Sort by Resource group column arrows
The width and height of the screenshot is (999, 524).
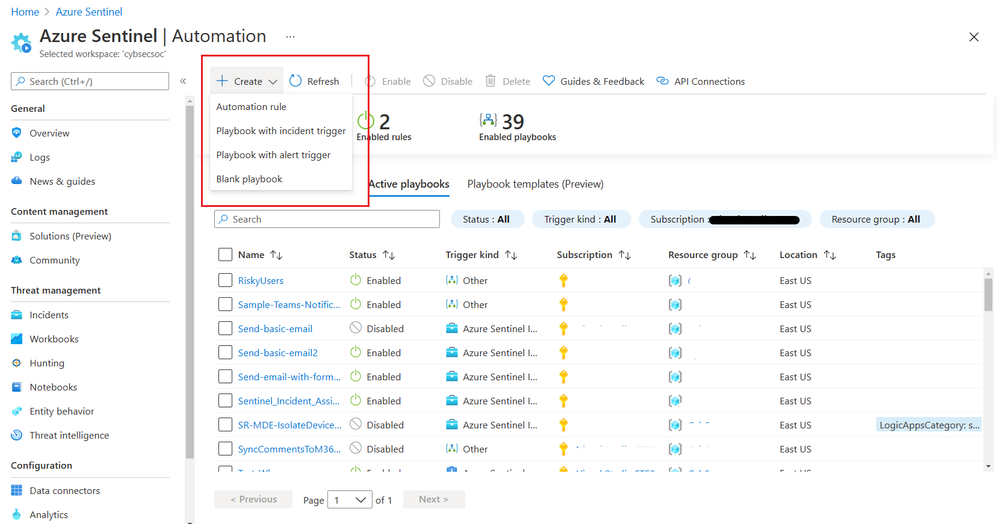pos(750,255)
